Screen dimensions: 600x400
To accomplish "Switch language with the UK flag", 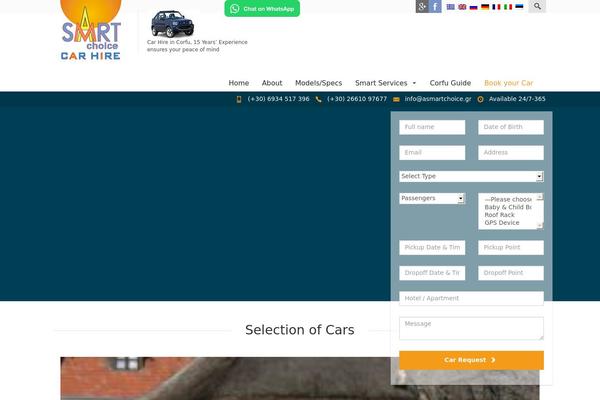I will click(x=462, y=7).
